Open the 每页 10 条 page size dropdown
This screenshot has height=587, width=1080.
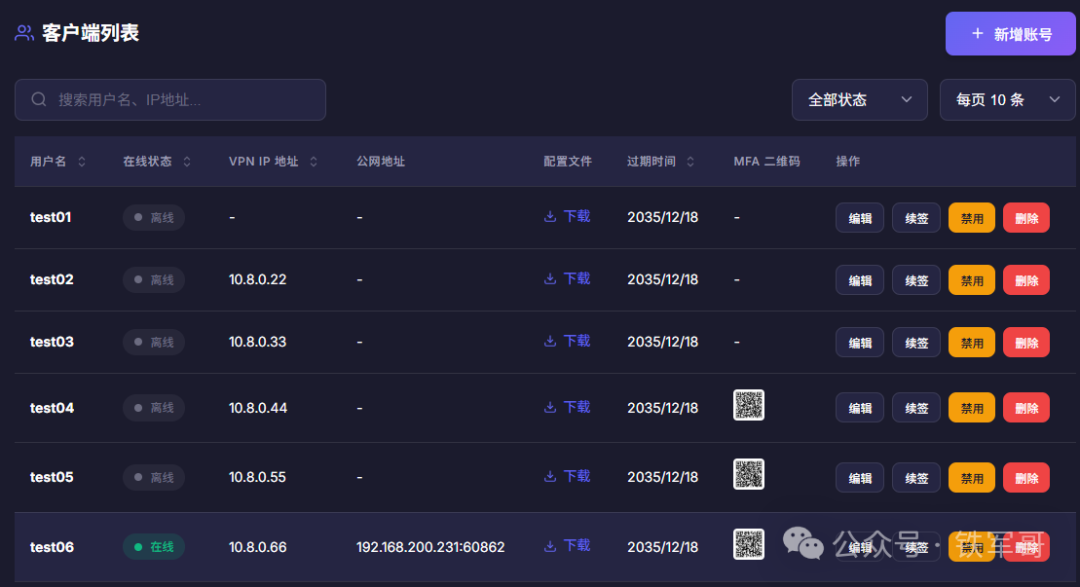point(1007,99)
